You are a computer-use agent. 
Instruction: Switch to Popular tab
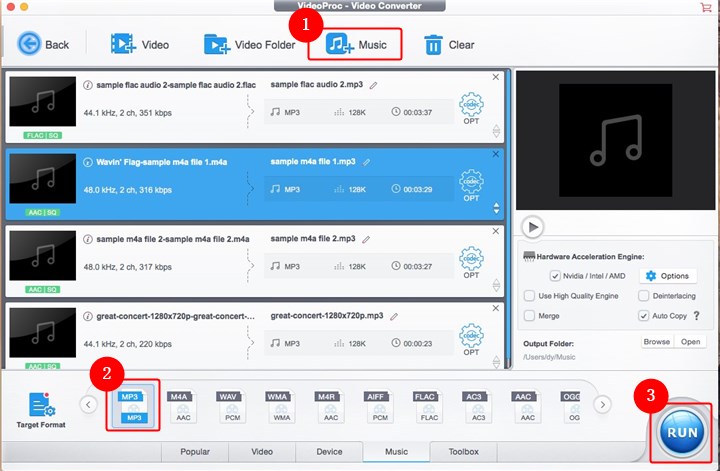[195, 452]
